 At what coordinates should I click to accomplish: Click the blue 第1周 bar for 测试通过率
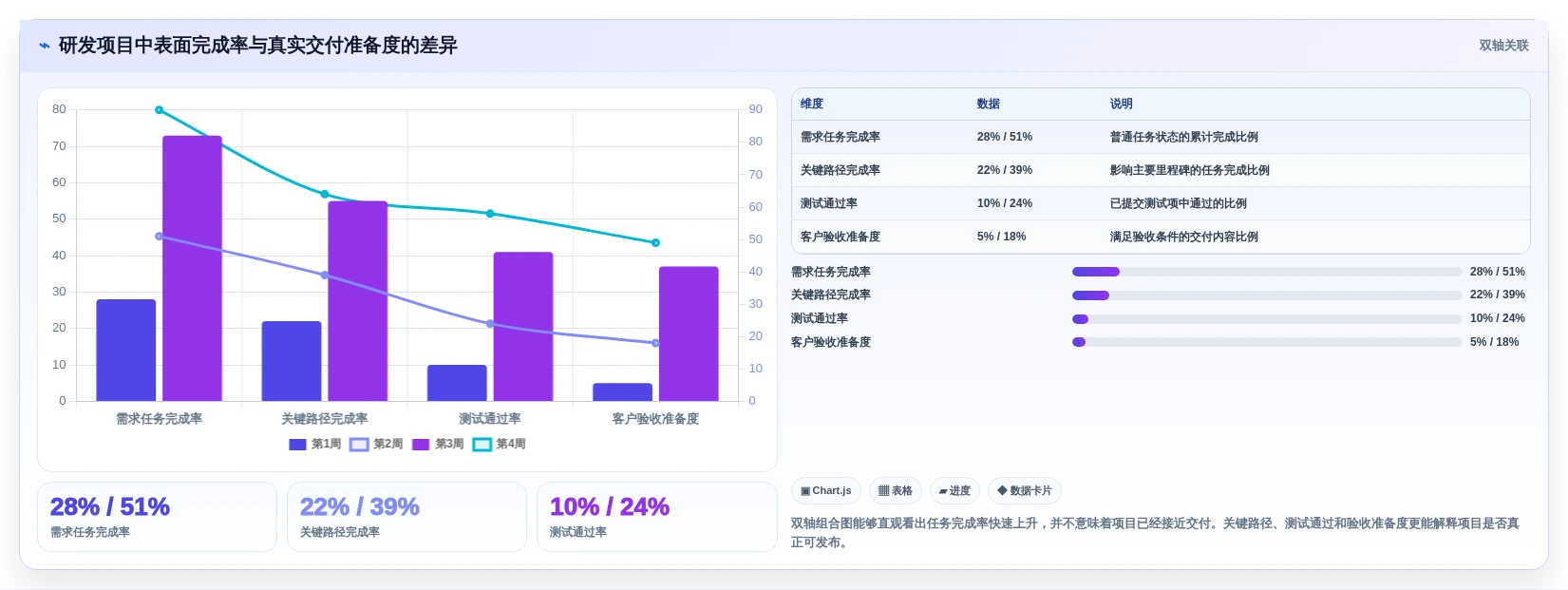click(457, 383)
